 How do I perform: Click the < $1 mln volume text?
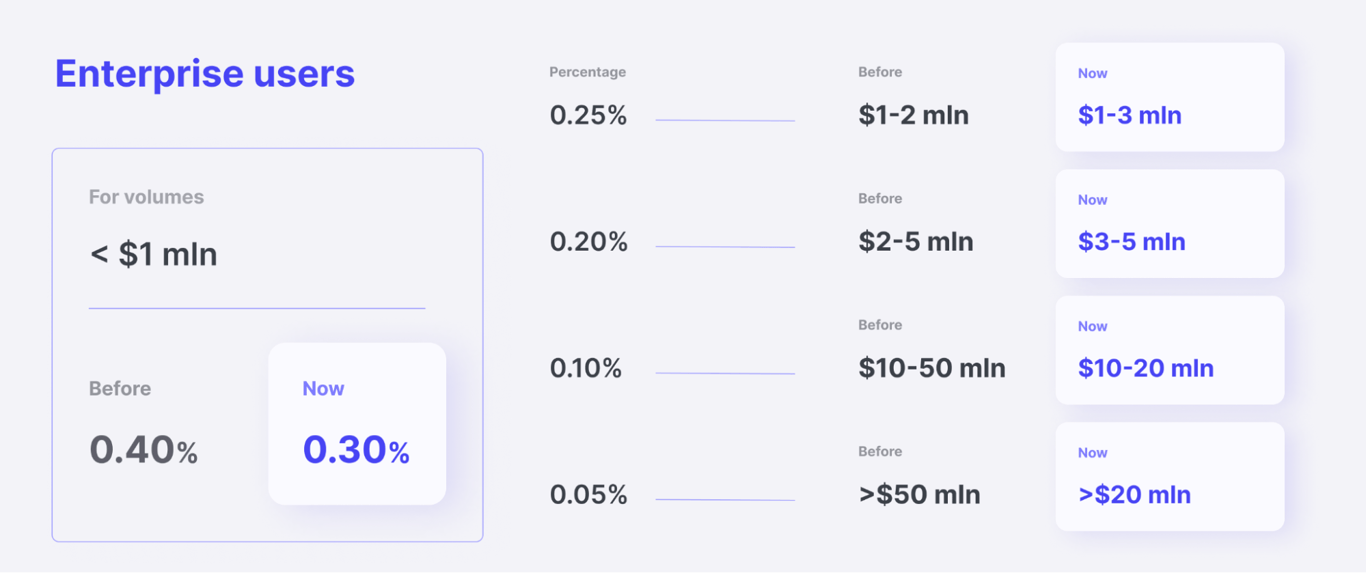pos(153,254)
